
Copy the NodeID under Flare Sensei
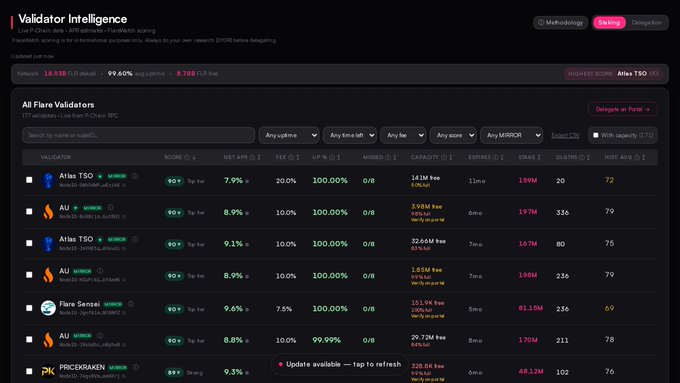pyautogui.click(x=124, y=313)
